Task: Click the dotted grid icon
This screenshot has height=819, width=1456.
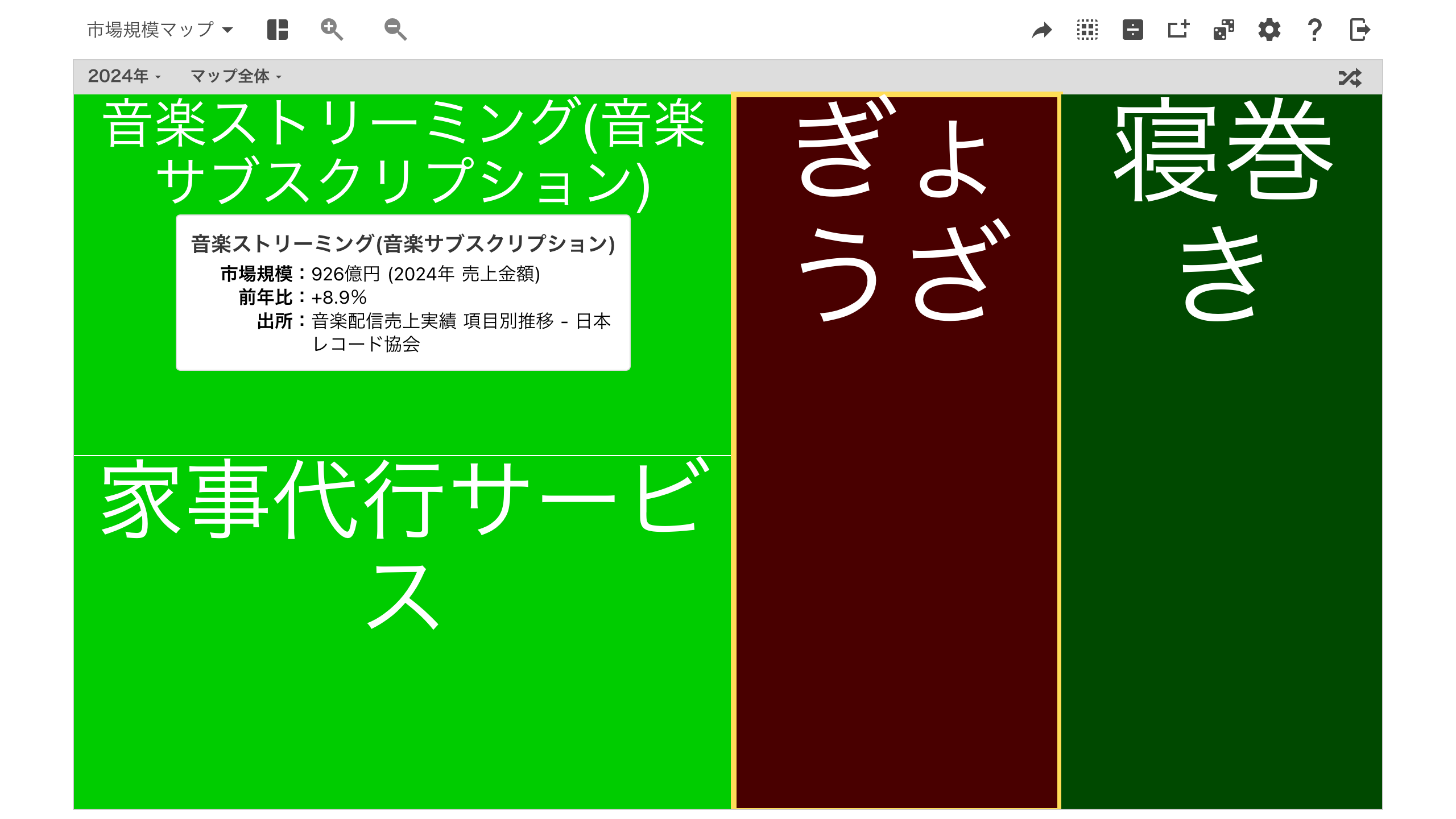Action: (x=1087, y=30)
